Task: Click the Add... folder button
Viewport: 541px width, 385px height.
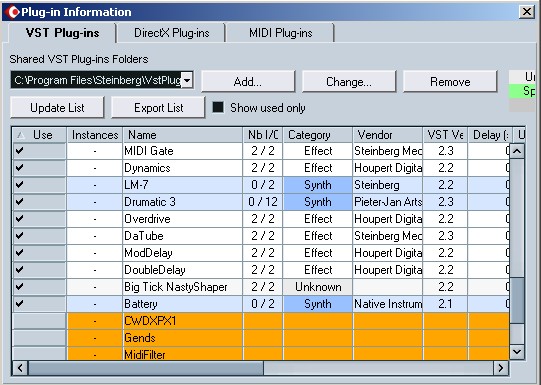Action: click(248, 82)
